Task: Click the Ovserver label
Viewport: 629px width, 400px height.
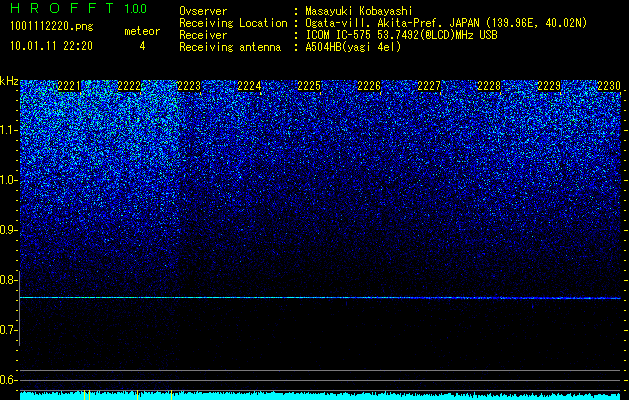Action: click(x=203, y=11)
